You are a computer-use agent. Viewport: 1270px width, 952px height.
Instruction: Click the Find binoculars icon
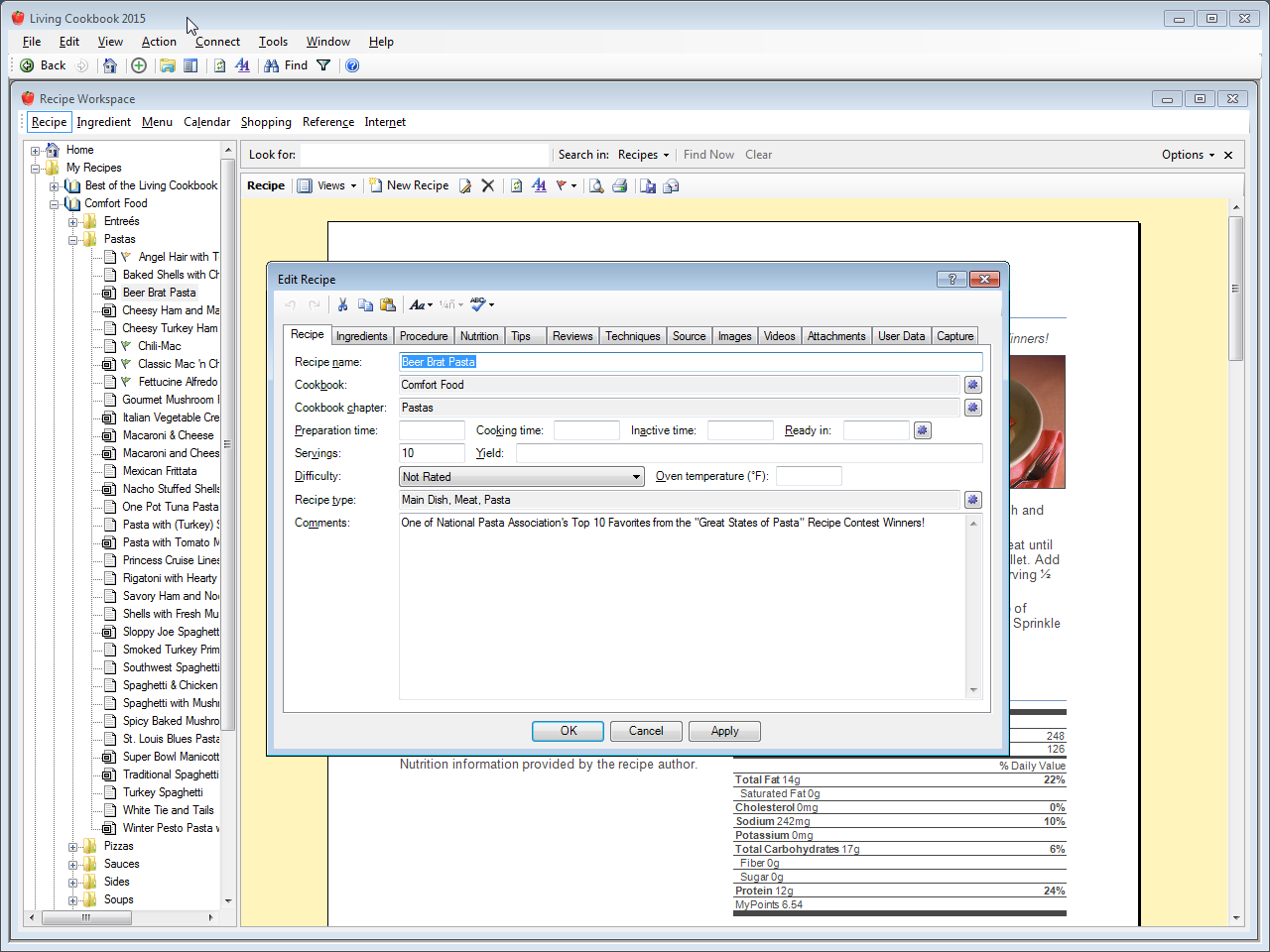[x=271, y=65]
